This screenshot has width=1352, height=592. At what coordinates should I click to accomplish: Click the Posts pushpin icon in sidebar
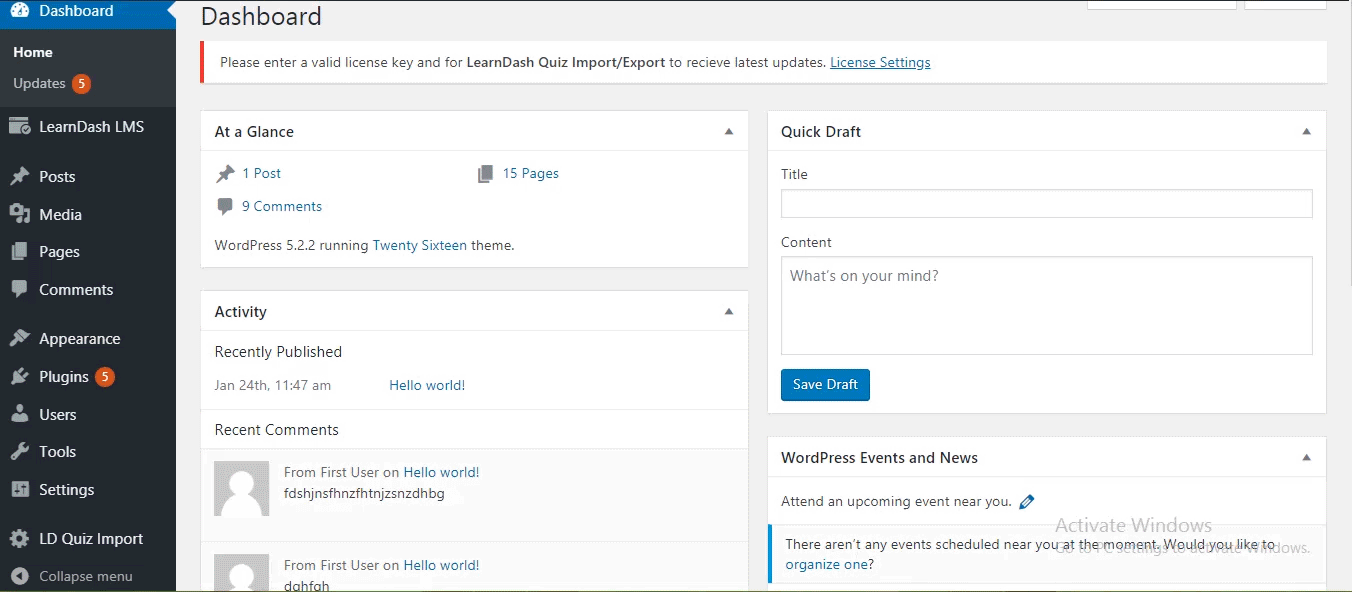pos(19,176)
